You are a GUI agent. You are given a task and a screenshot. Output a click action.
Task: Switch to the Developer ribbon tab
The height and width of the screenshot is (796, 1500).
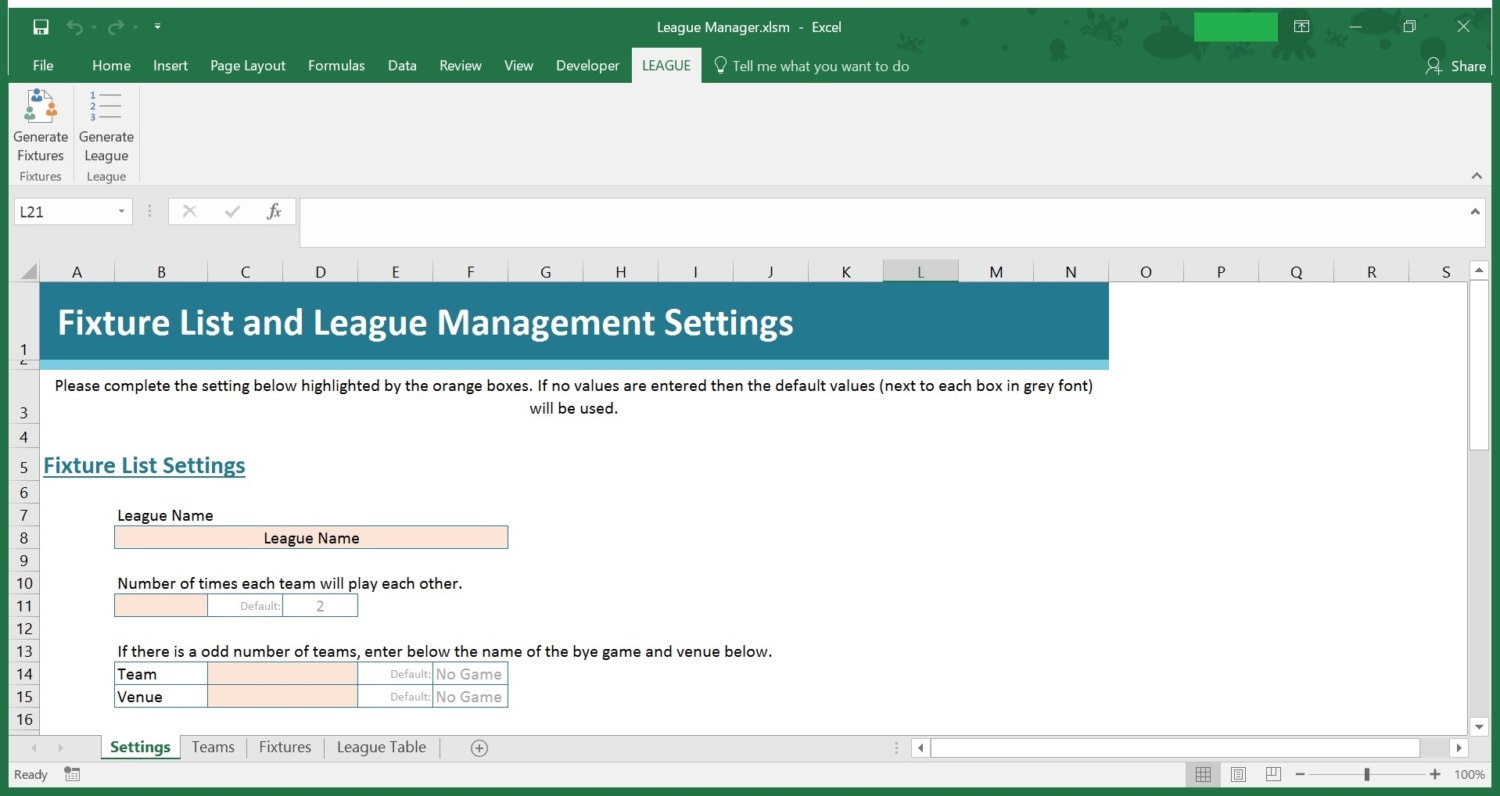(588, 66)
